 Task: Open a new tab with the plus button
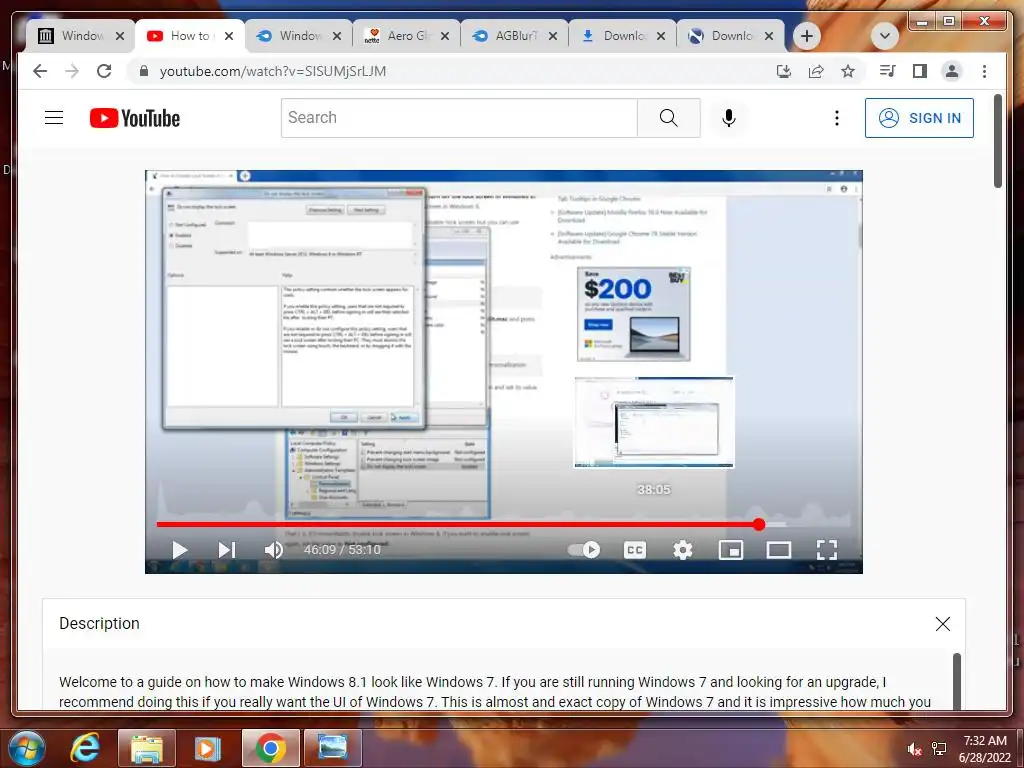click(x=807, y=36)
